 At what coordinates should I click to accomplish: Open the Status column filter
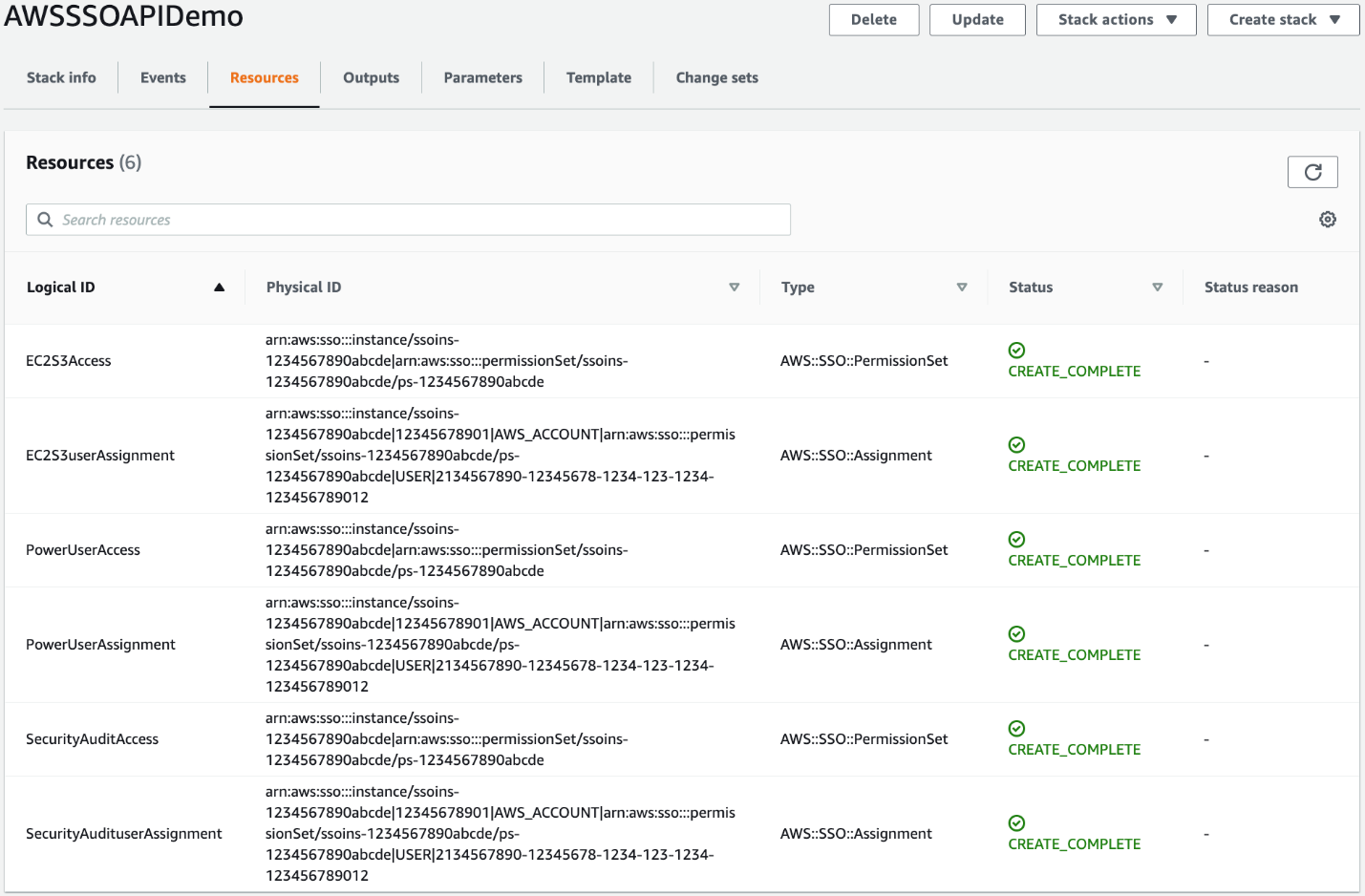pyautogui.click(x=1157, y=287)
